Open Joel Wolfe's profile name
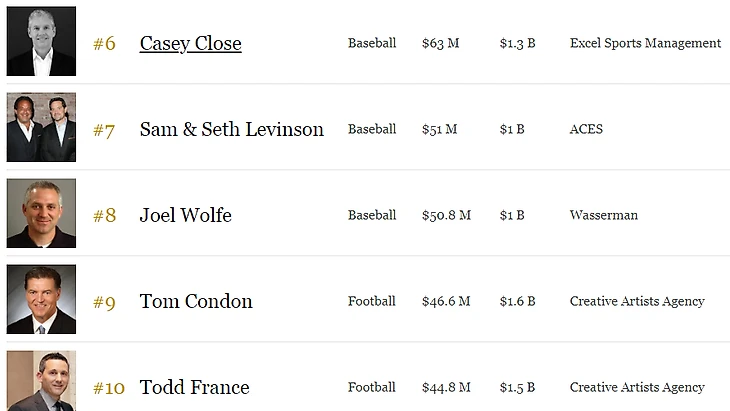The width and height of the screenshot is (730, 411). 185,215
